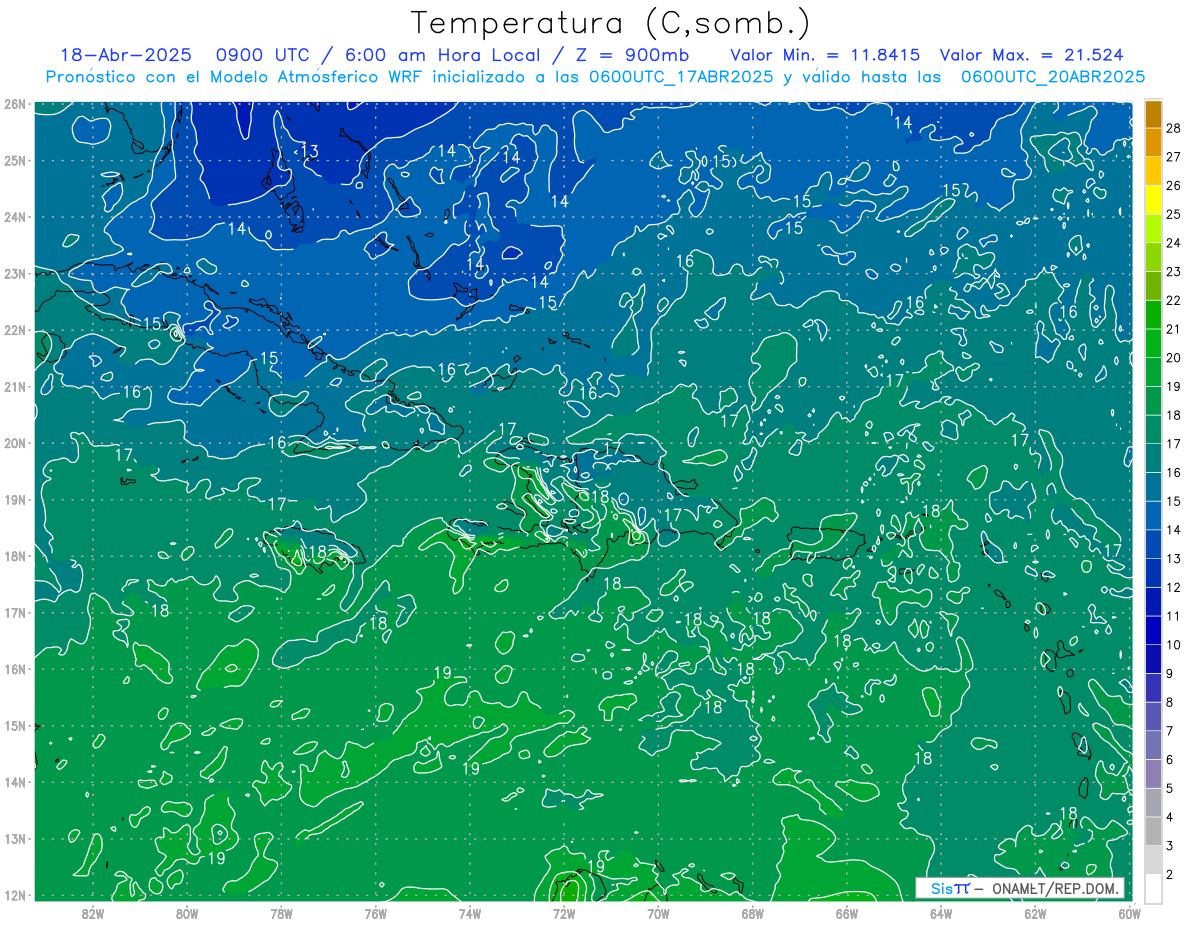
Task: Click the "60W" longitude axis label
Action: 1130,913
